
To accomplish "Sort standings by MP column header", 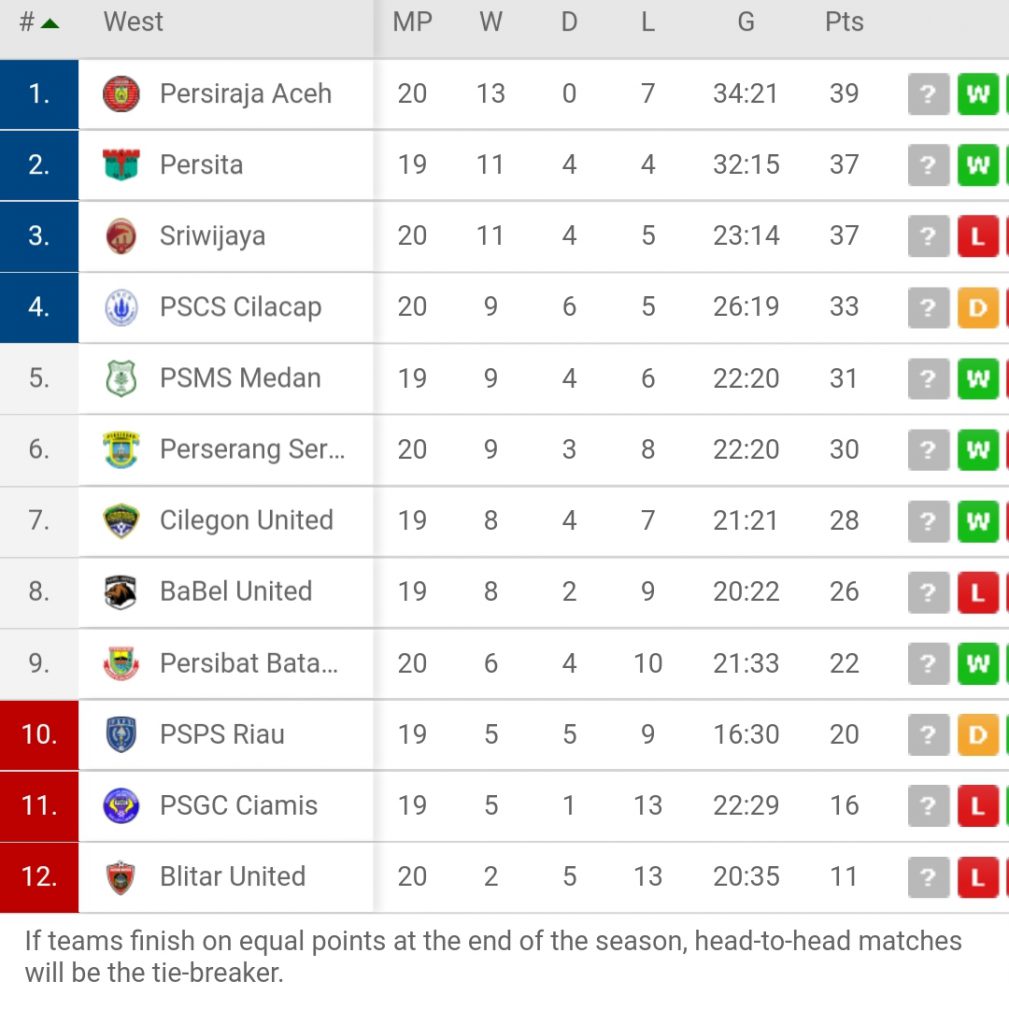I will pyautogui.click(x=412, y=22).
